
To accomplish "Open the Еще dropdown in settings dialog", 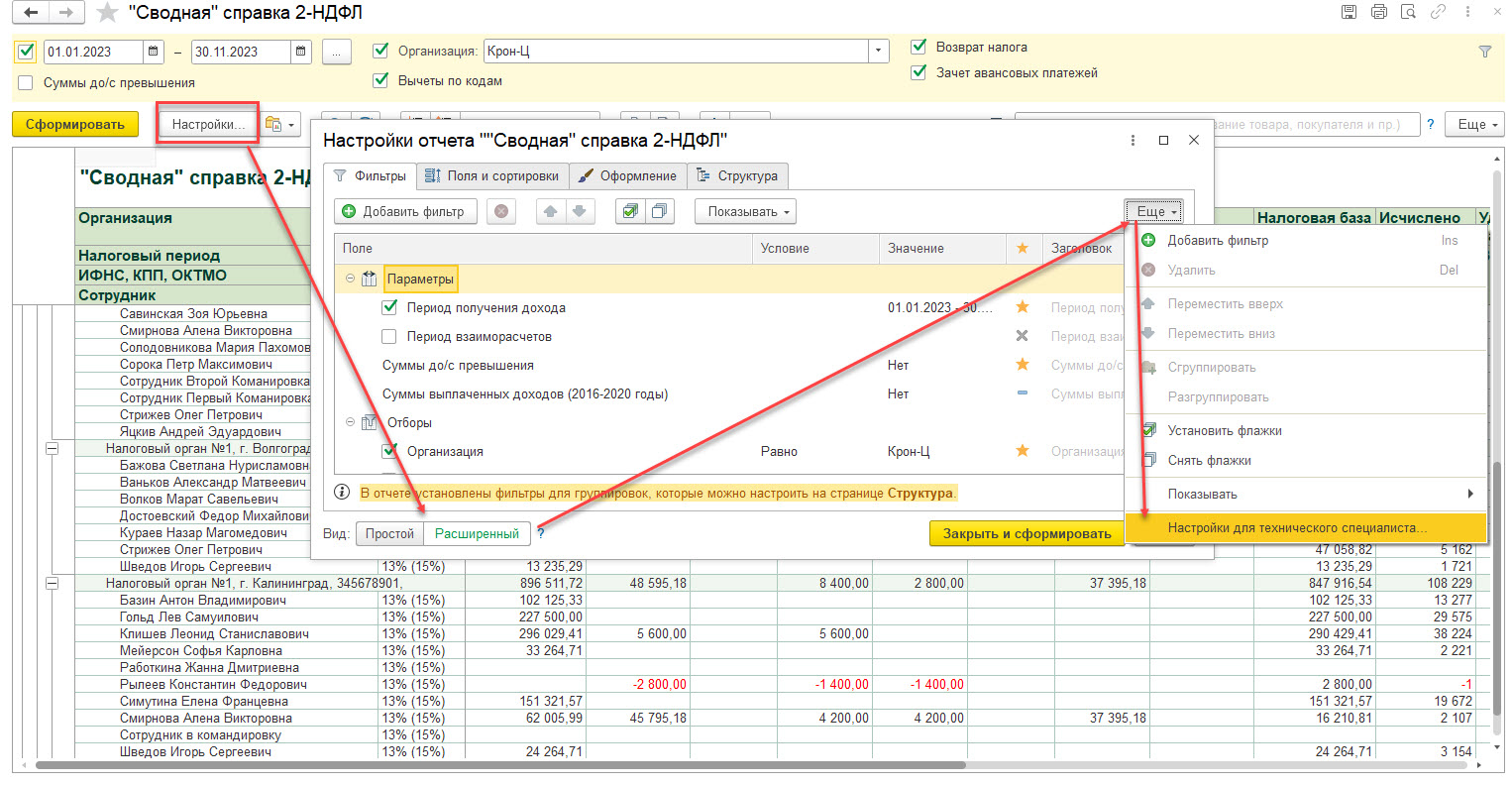I will pyautogui.click(x=1153, y=211).
